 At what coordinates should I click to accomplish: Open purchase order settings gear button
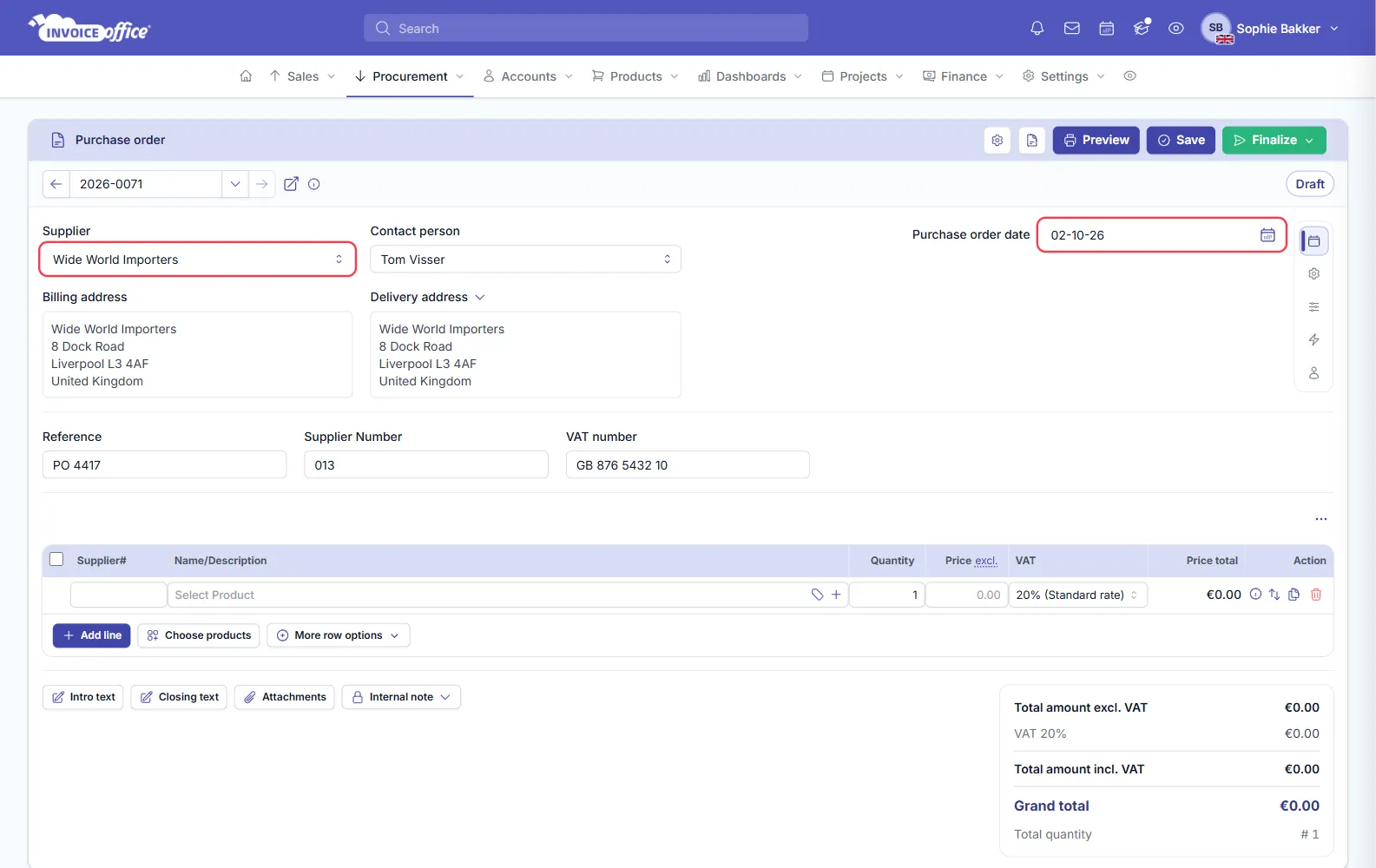pos(997,140)
